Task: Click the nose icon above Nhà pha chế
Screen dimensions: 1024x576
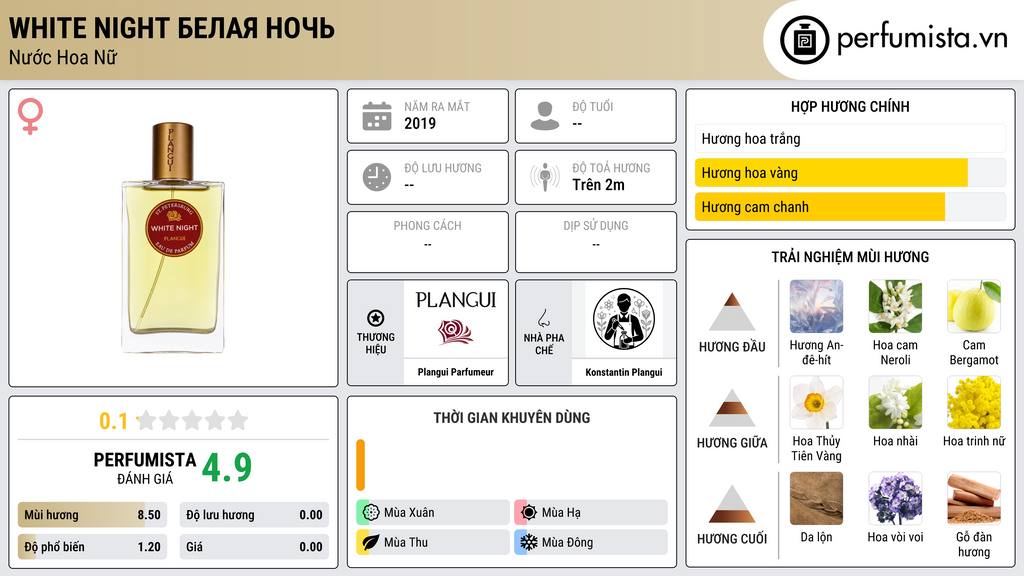Action: [x=543, y=318]
